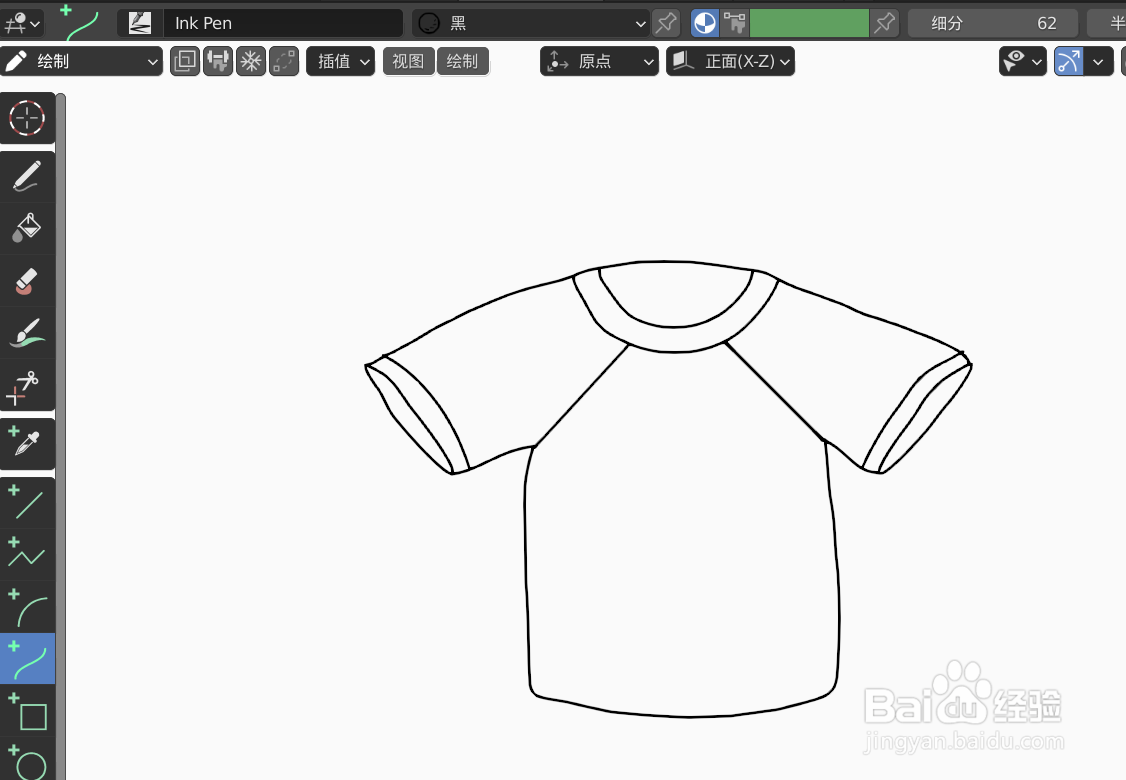Select the Draw tool
The width and height of the screenshot is (1126, 780).
(x=27, y=176)
